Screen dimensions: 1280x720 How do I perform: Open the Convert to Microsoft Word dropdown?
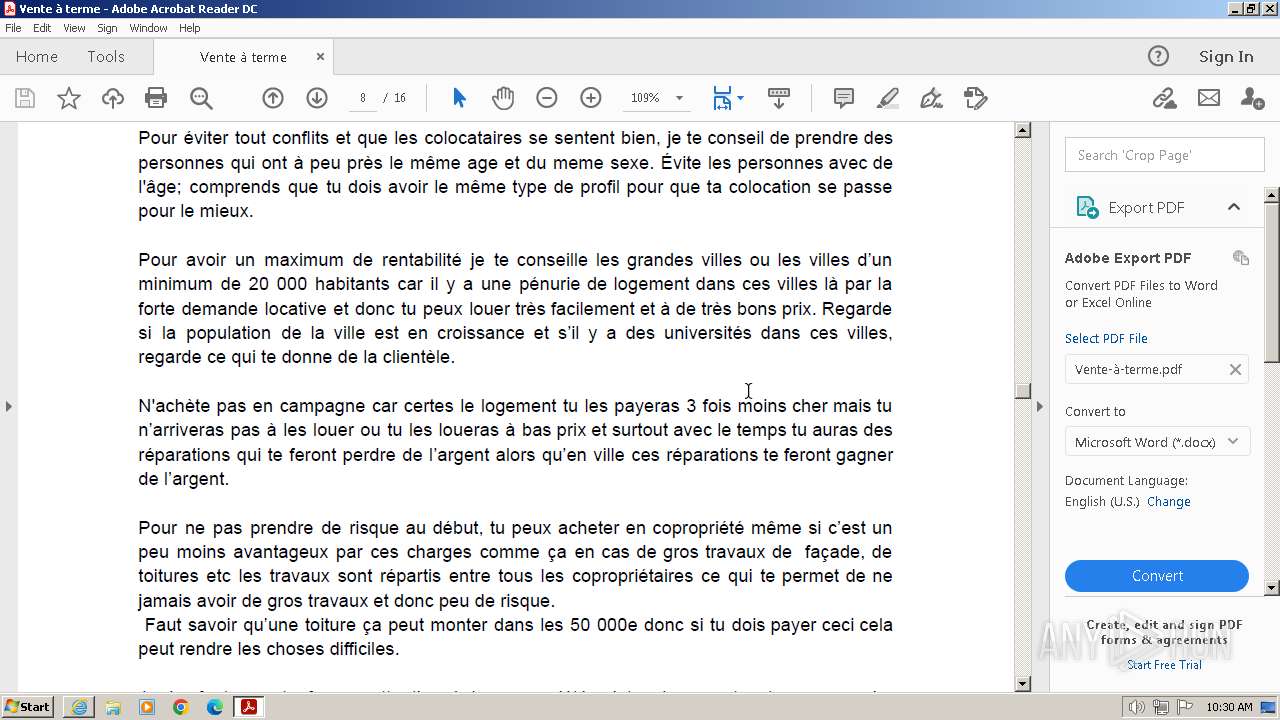point(1157,442)
